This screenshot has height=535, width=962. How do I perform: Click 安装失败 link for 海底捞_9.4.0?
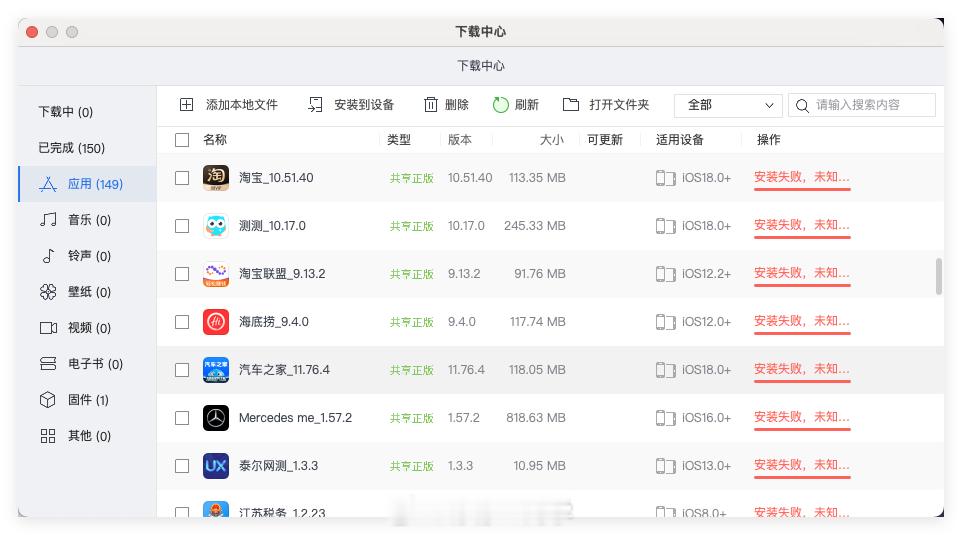(802, 321)
